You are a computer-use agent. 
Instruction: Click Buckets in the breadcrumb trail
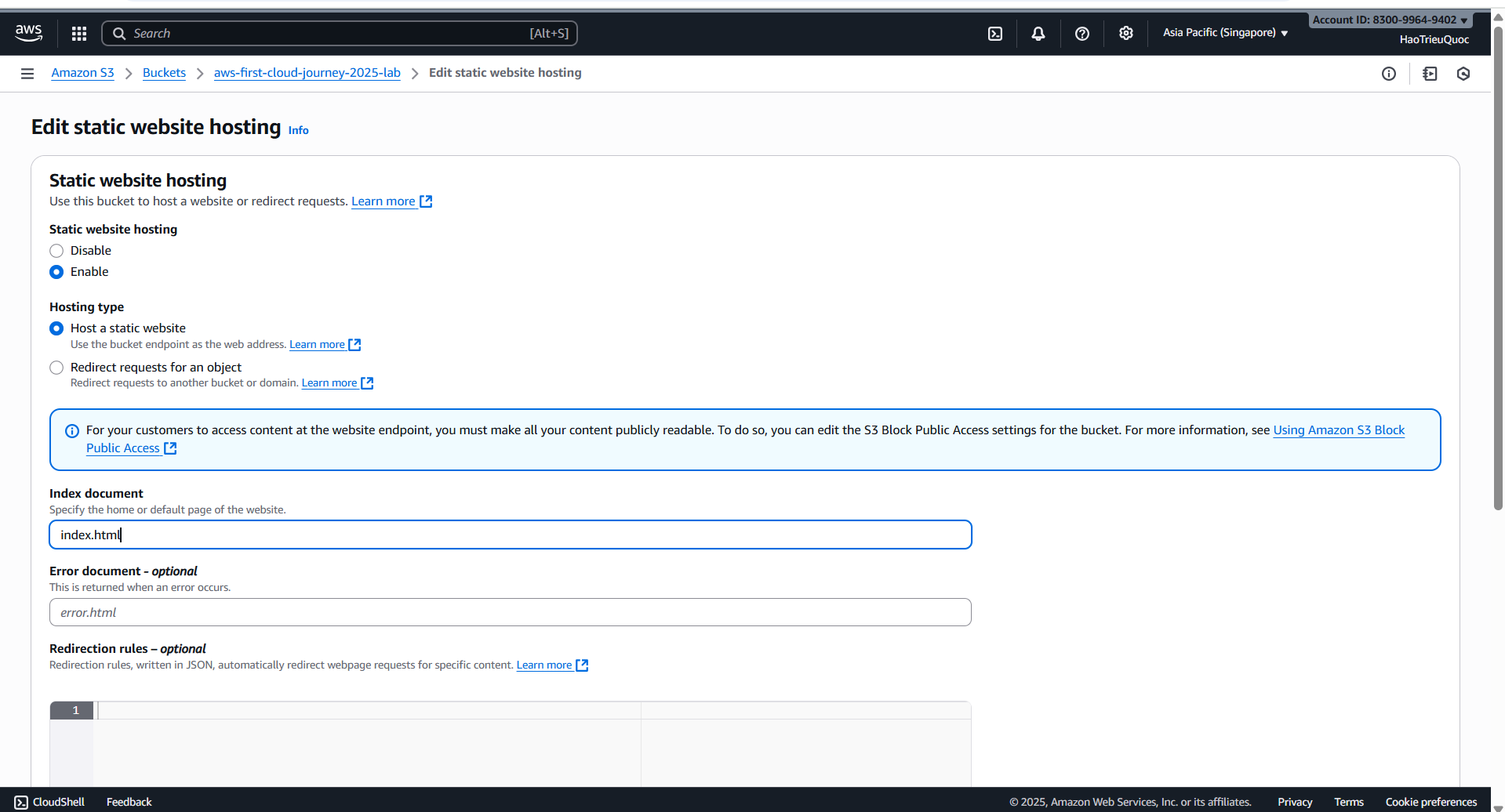(164, 72)
